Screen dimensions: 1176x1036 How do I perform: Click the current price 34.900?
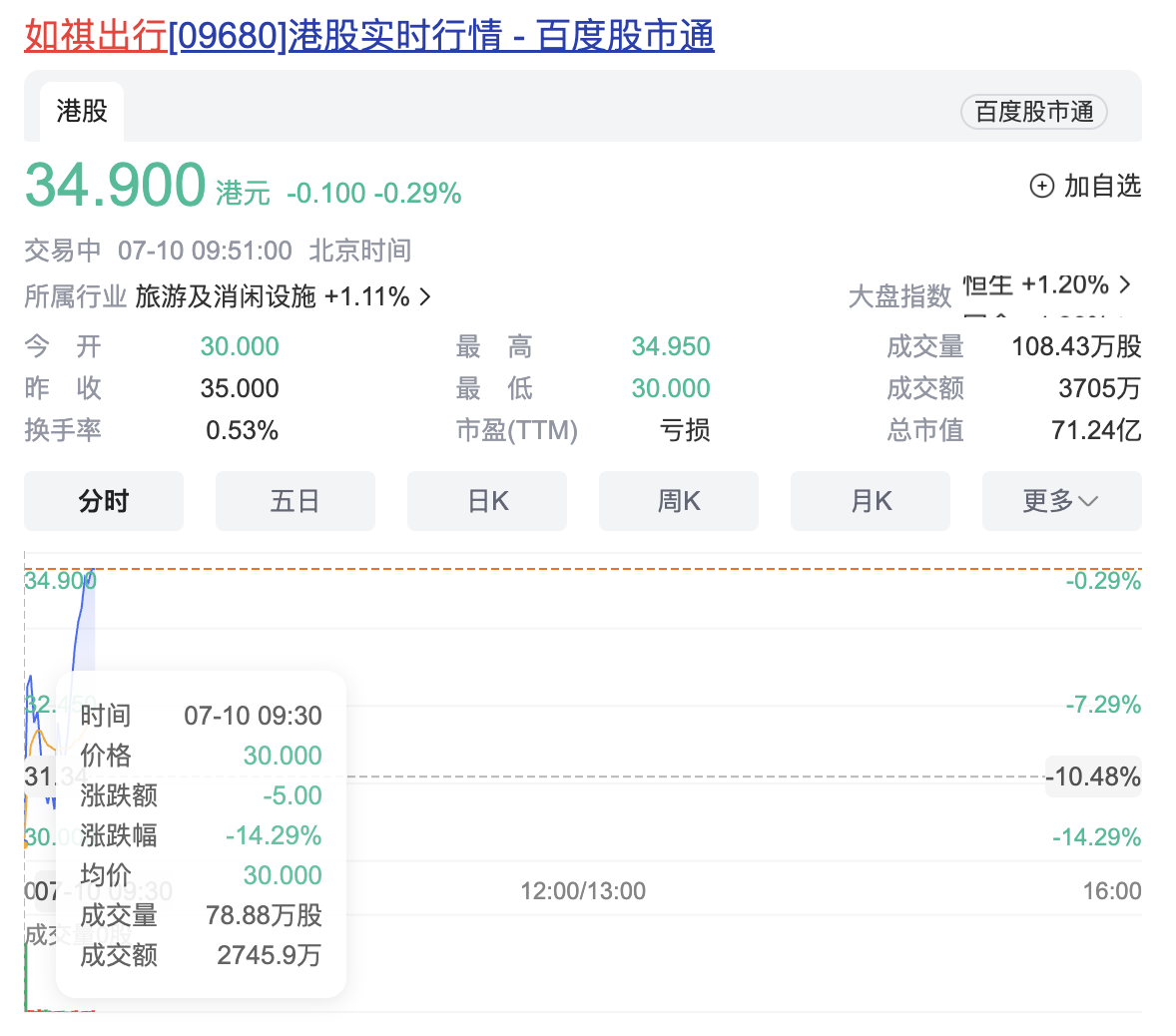(x=116, y=186)
